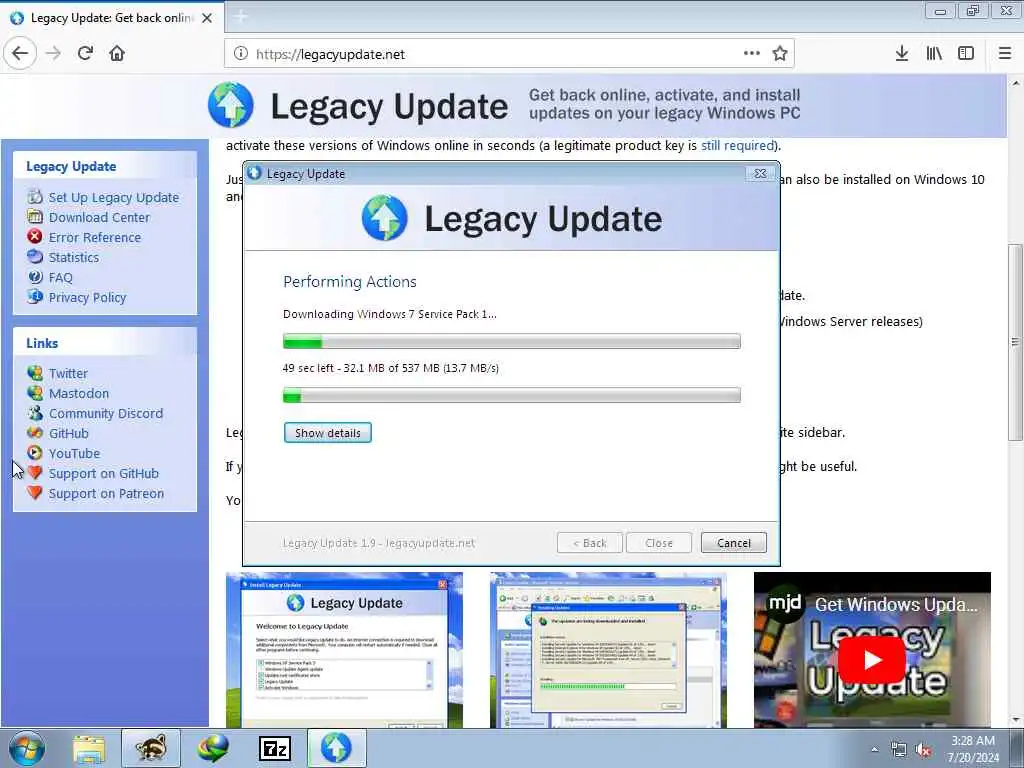Screen dimensions: 1024x768
Task: Click the FAQ question mark icon
Action: click(35, 277)
